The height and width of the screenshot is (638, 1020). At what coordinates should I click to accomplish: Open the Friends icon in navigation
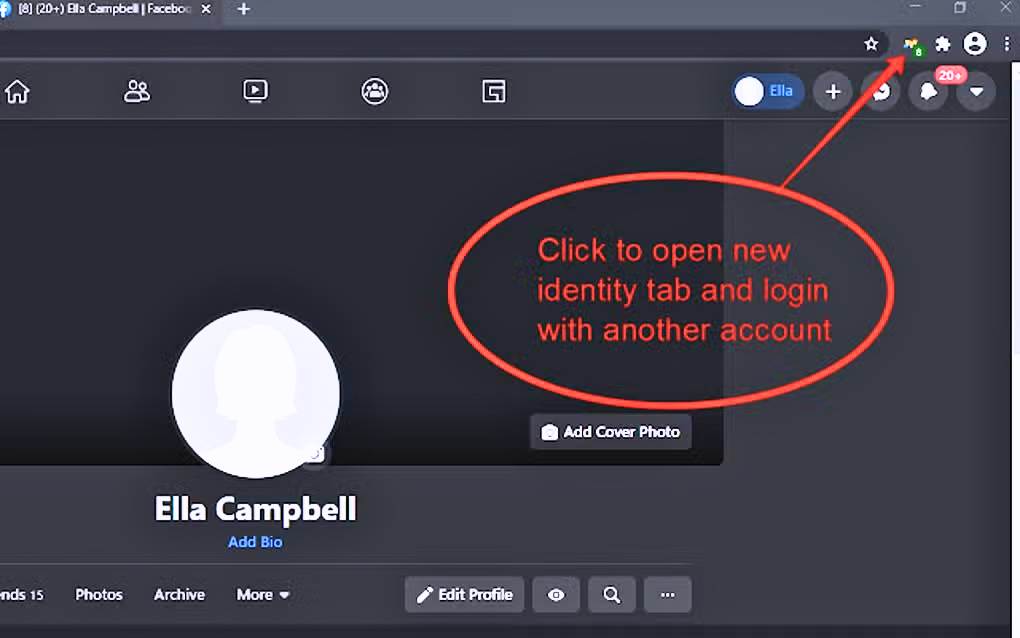[x=136, y=92]
